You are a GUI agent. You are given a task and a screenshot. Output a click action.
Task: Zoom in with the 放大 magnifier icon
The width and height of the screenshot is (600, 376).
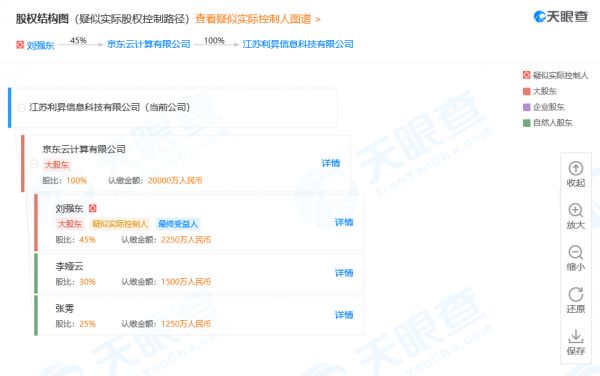click(x=576, y=210)
